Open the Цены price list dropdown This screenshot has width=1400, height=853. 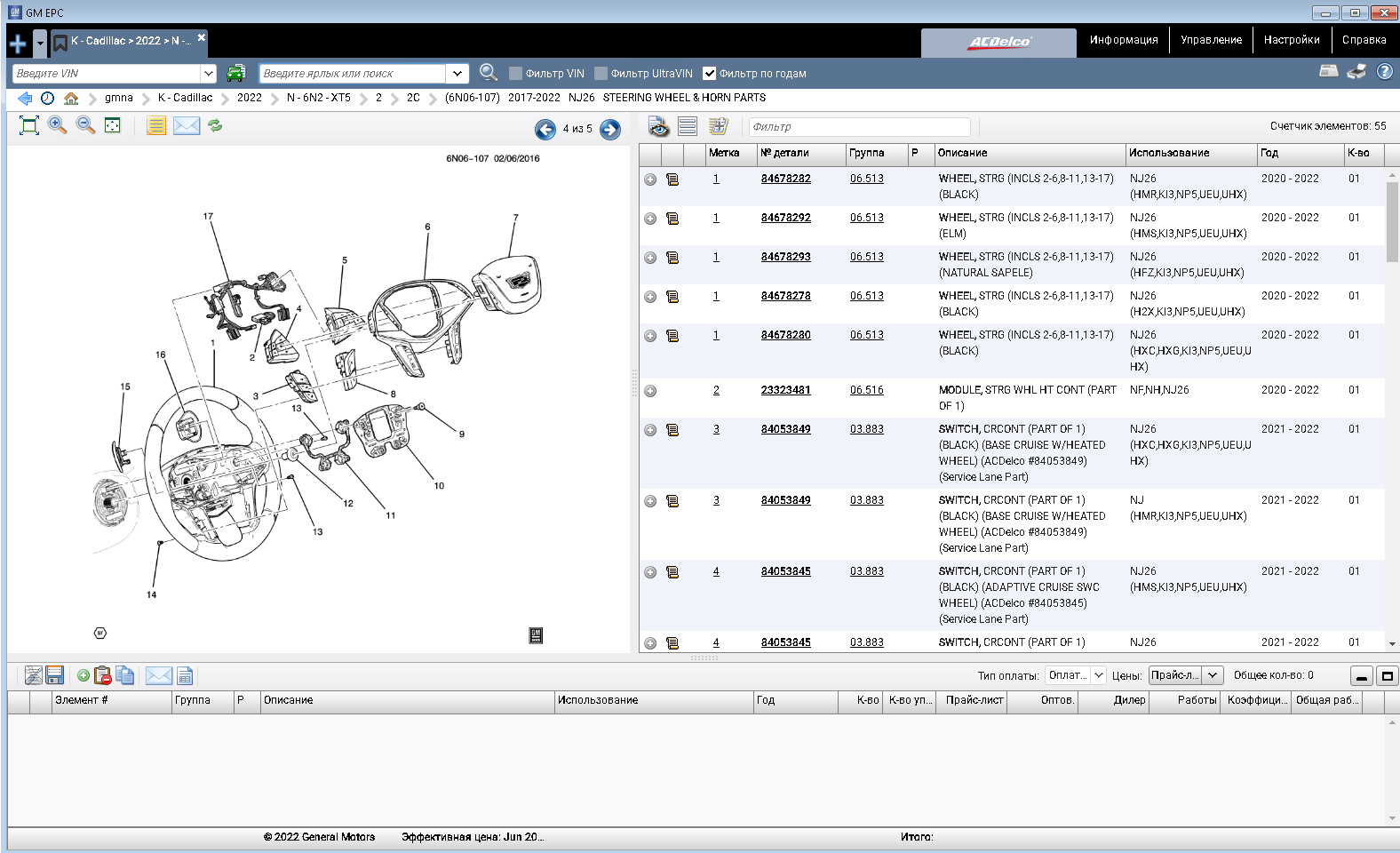point(1186,675)
